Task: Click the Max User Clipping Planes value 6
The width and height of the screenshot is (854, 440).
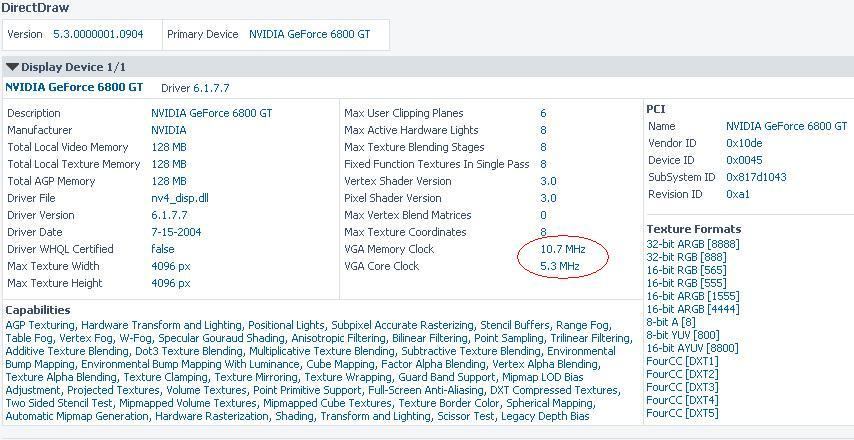Action: tap(543, 113)
